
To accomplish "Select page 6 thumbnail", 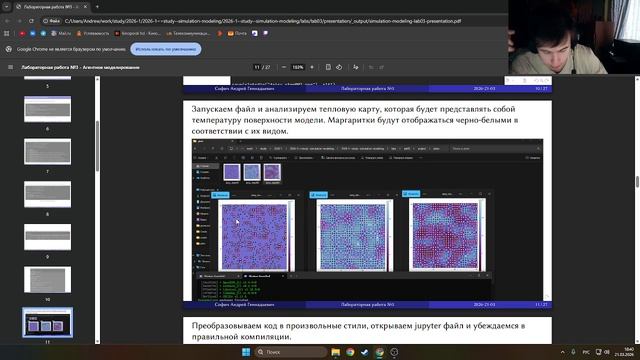I will coord(47,109).
